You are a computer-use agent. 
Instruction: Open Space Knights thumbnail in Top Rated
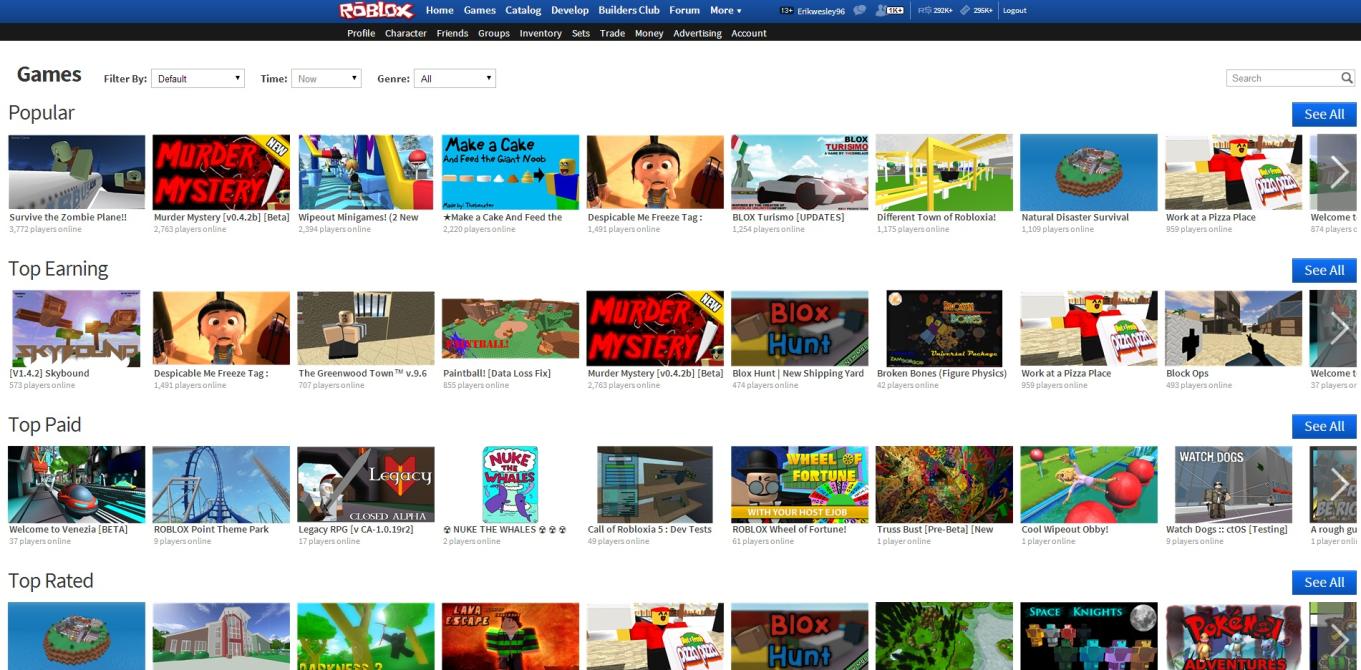pyautogui.click(x=1089, y=636)
